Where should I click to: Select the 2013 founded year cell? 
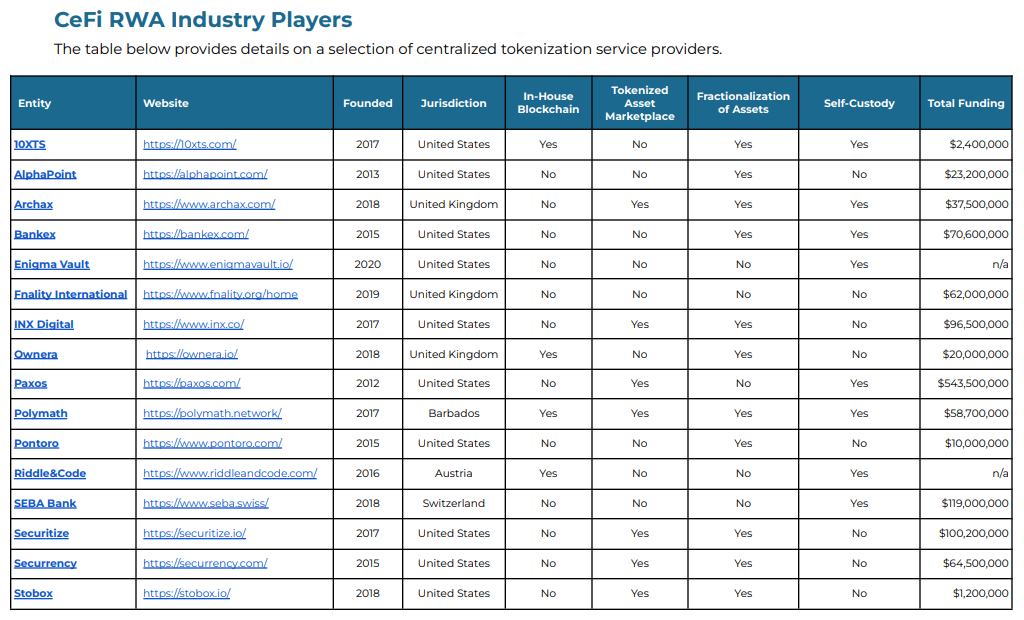[x=368, y=174]
